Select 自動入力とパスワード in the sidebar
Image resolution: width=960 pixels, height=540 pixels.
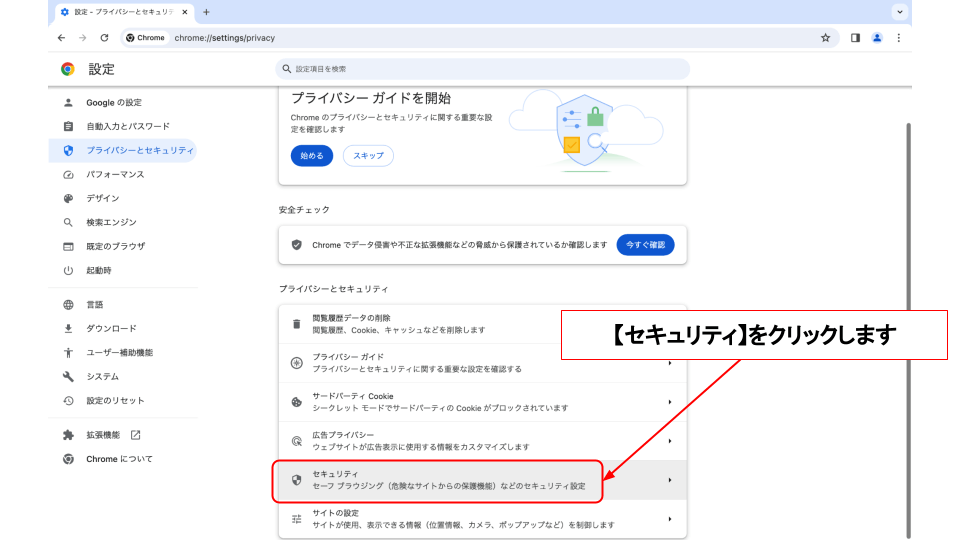click(127, 126)
